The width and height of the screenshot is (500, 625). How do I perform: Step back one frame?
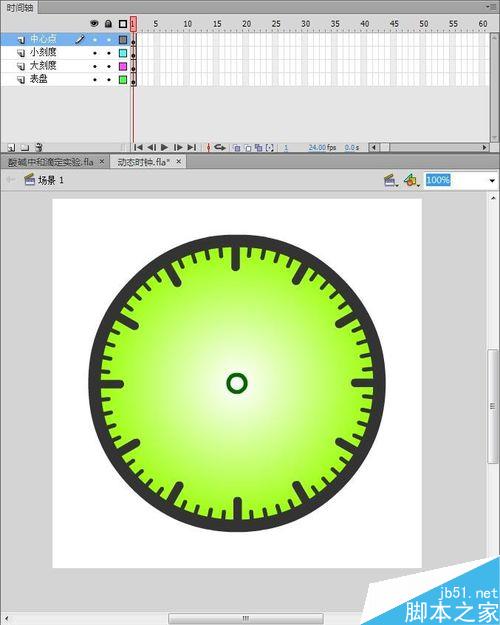(152, 147)
